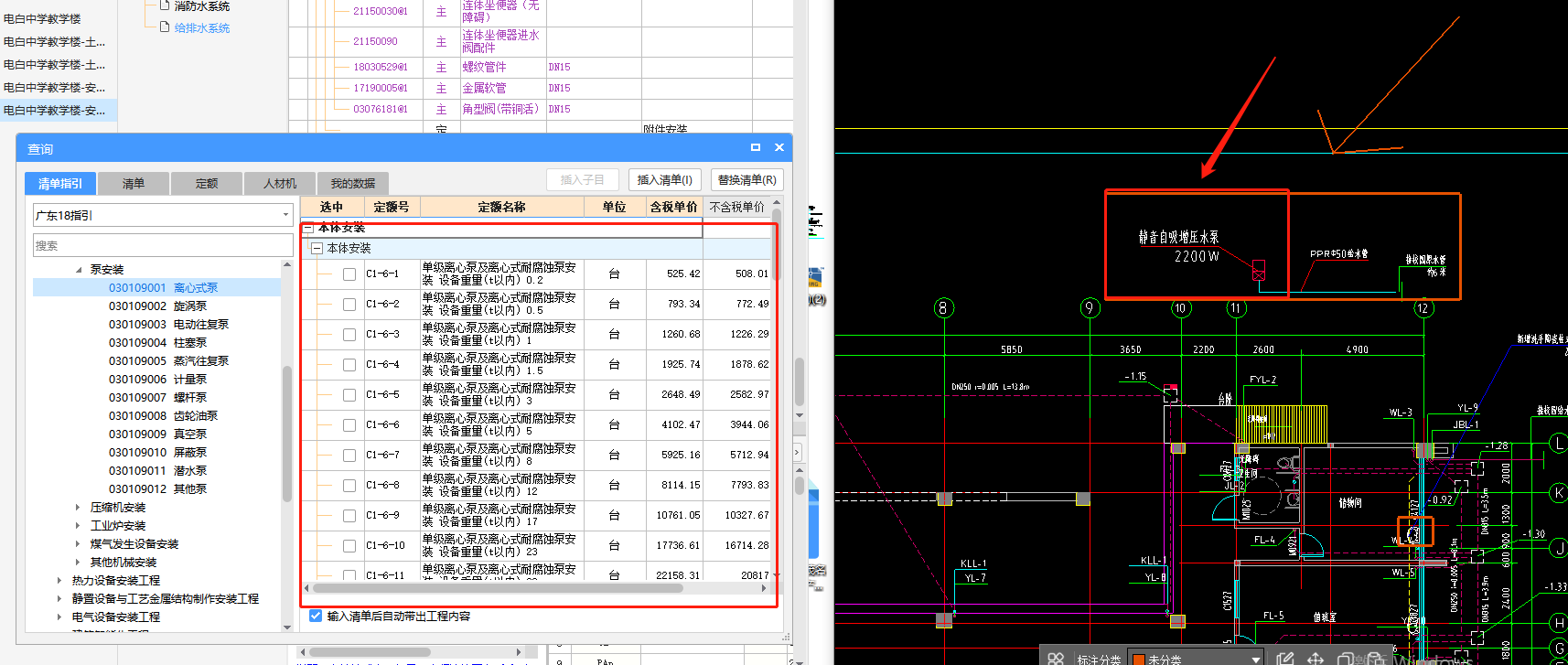The height and width of the screenshot is (665, 1568).
Task: Tick the checkbox for quota C1-6-8
Action: pyautogui.click(x=349, y=486)
